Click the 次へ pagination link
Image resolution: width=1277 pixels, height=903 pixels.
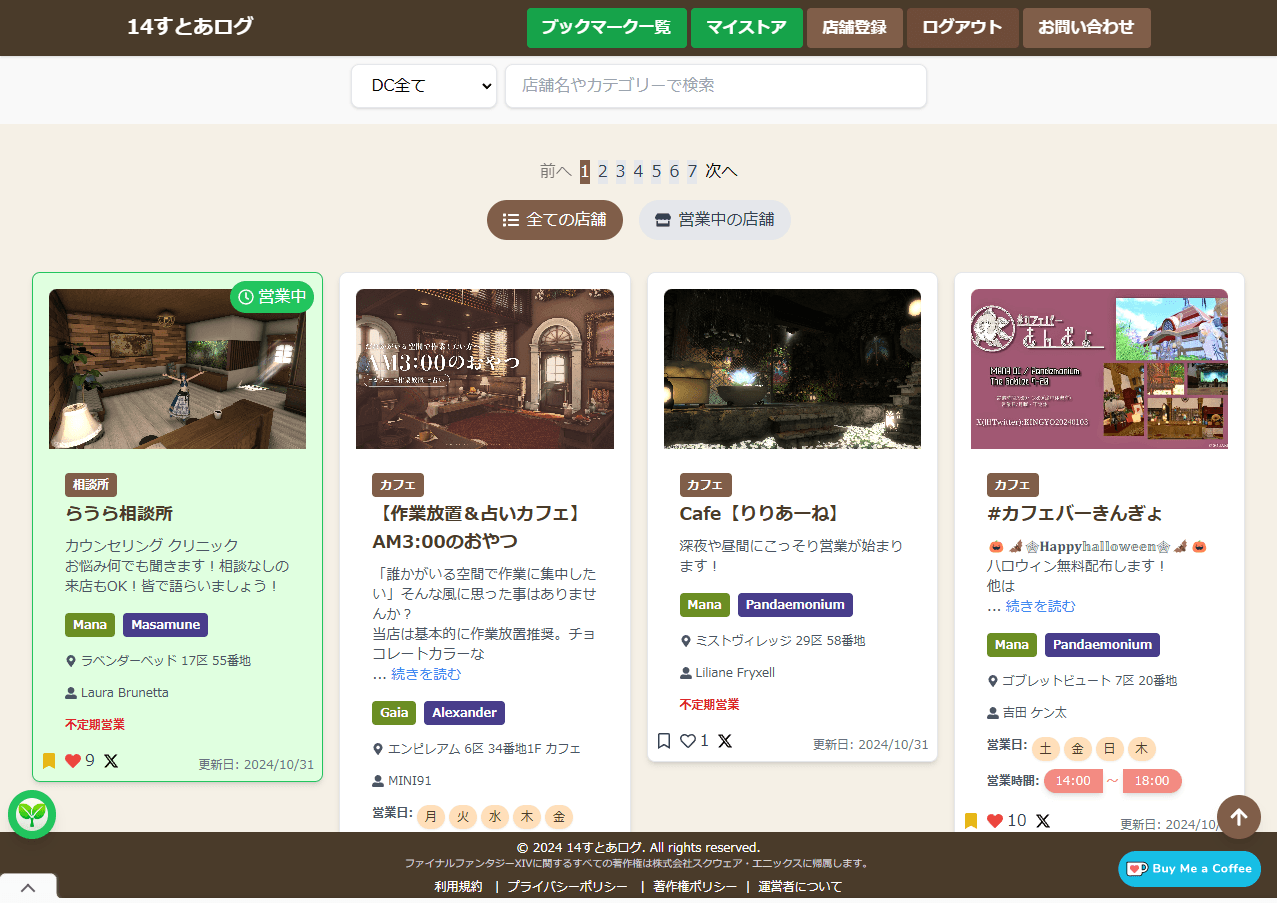click(721, 171)
